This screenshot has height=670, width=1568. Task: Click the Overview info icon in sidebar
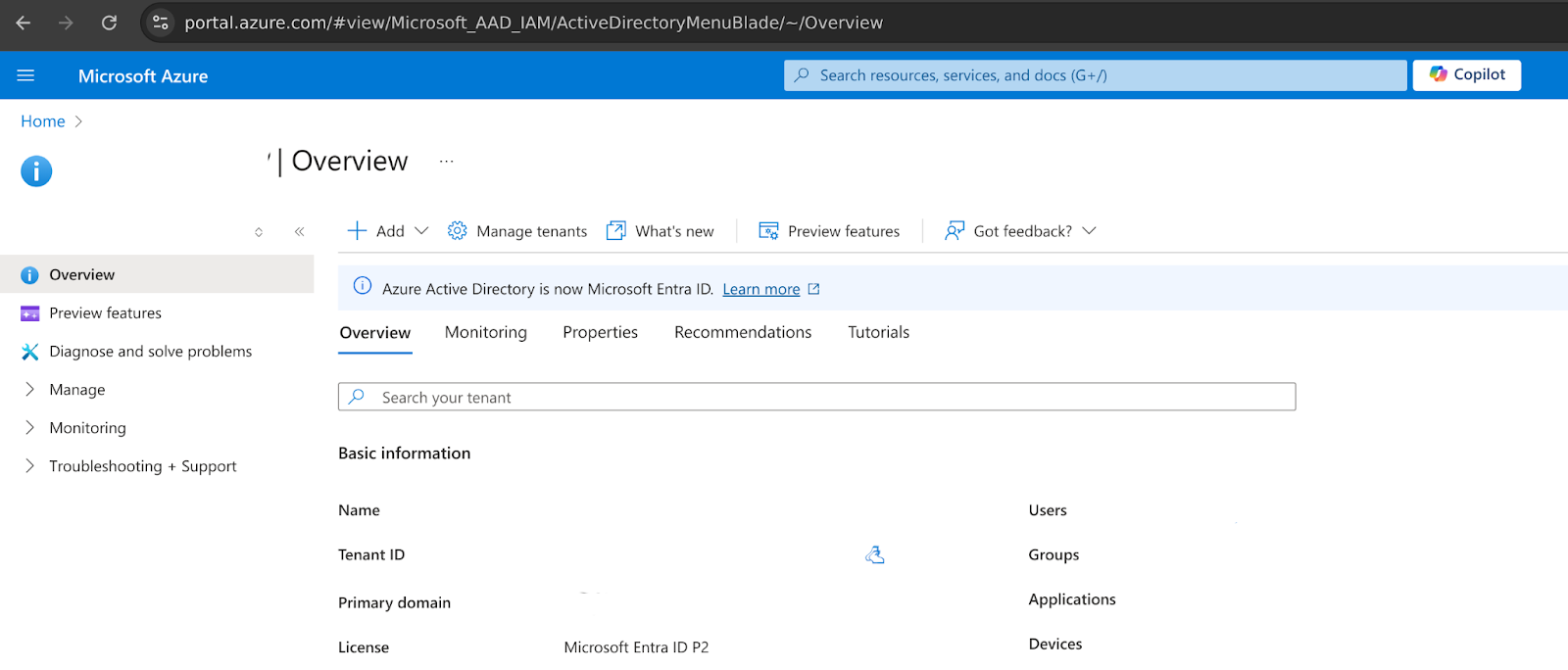tap(29, 275)
